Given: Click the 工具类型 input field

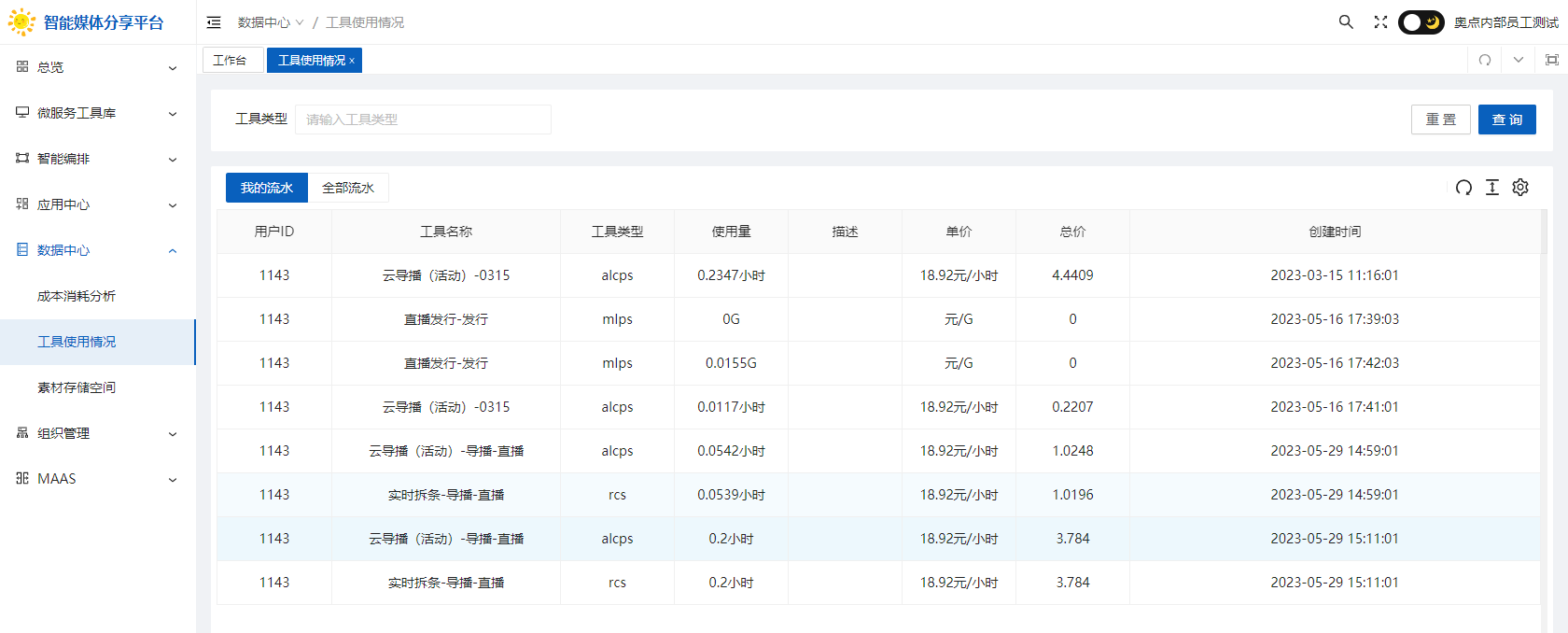Looking at the screenshot, I should [423, 120].
